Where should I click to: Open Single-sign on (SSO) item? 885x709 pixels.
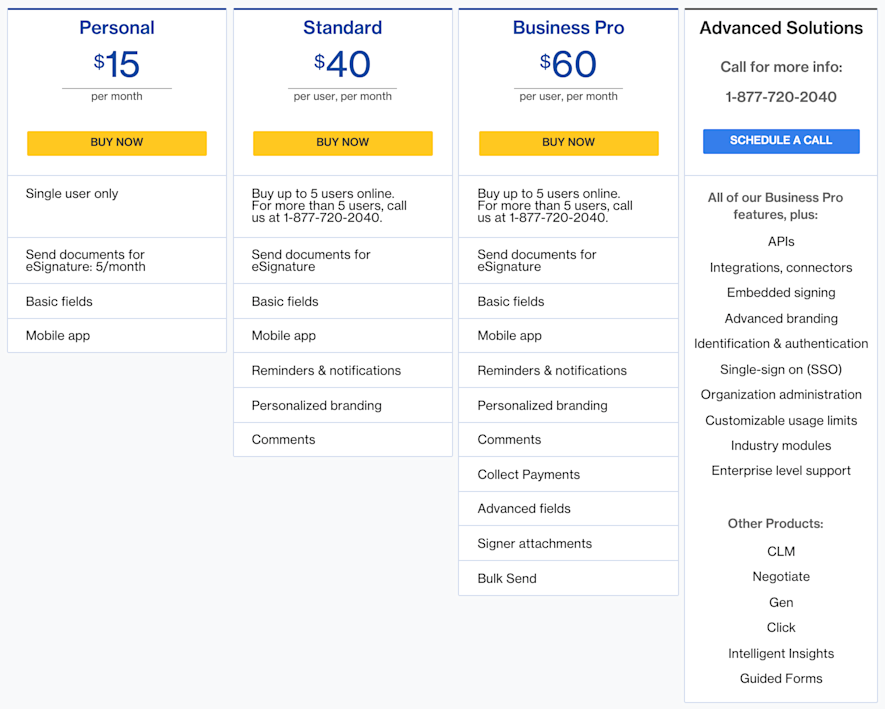[781, 369]
